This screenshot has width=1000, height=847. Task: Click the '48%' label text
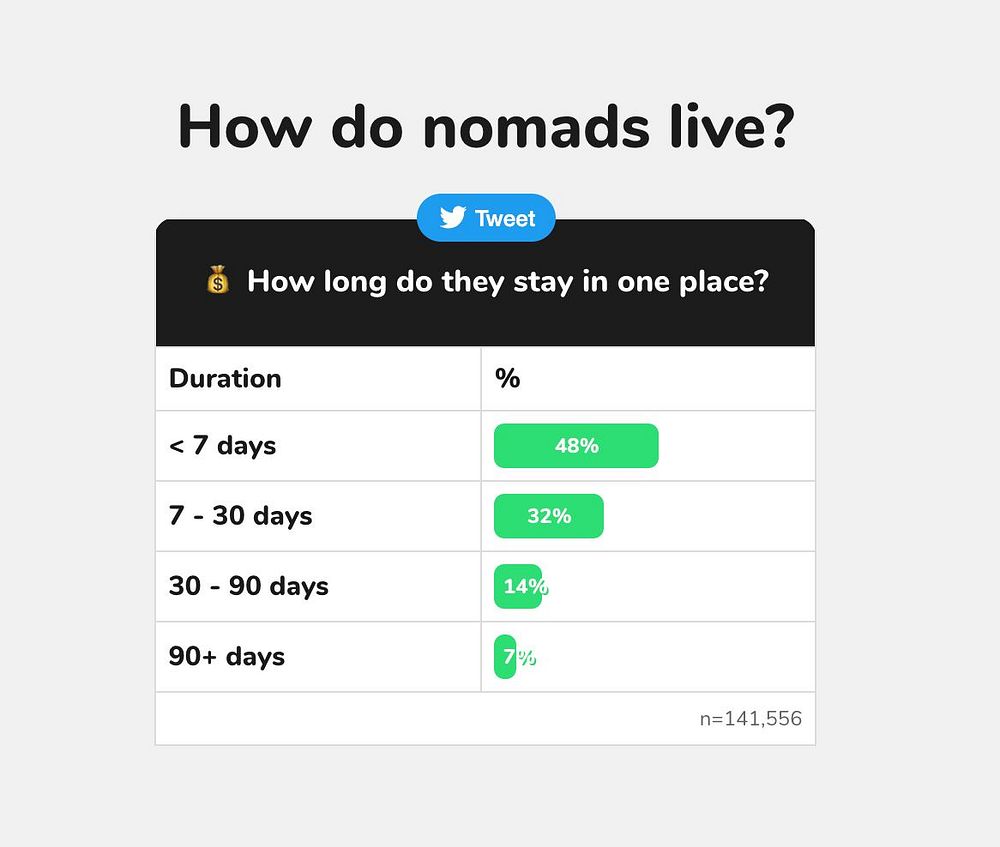click(x=577, y=446)
